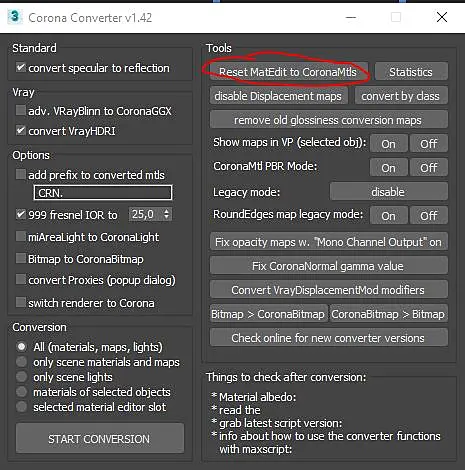
Task: Turn RoundEdges map legacy mode Off
Action: pyautogui.click(x=429, y=216)
